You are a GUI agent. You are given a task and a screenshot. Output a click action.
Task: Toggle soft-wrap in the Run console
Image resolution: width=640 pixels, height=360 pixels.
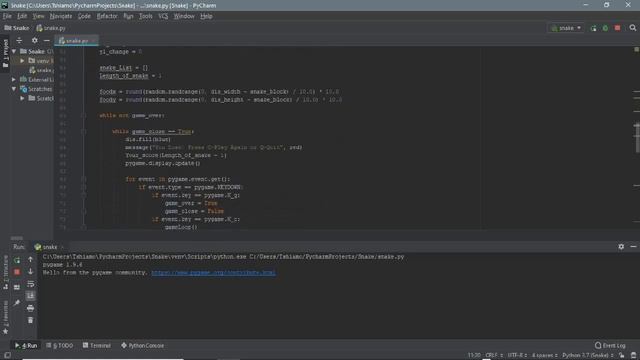pos(31,284)
